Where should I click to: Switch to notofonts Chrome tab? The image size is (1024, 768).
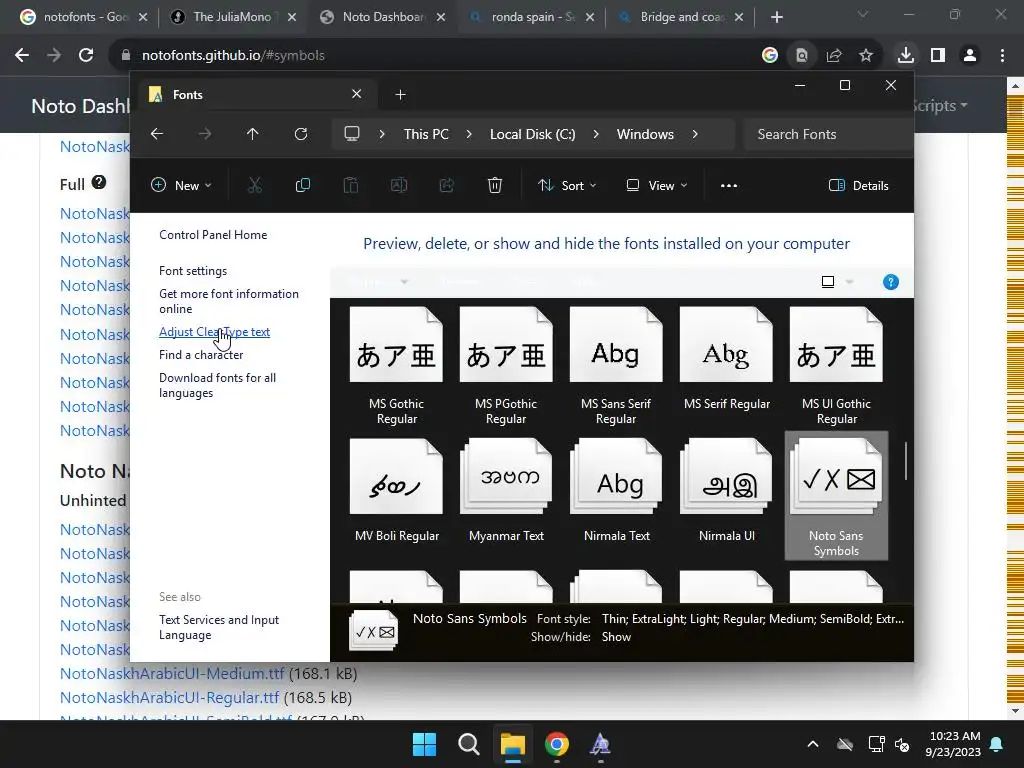pos(84,17)
